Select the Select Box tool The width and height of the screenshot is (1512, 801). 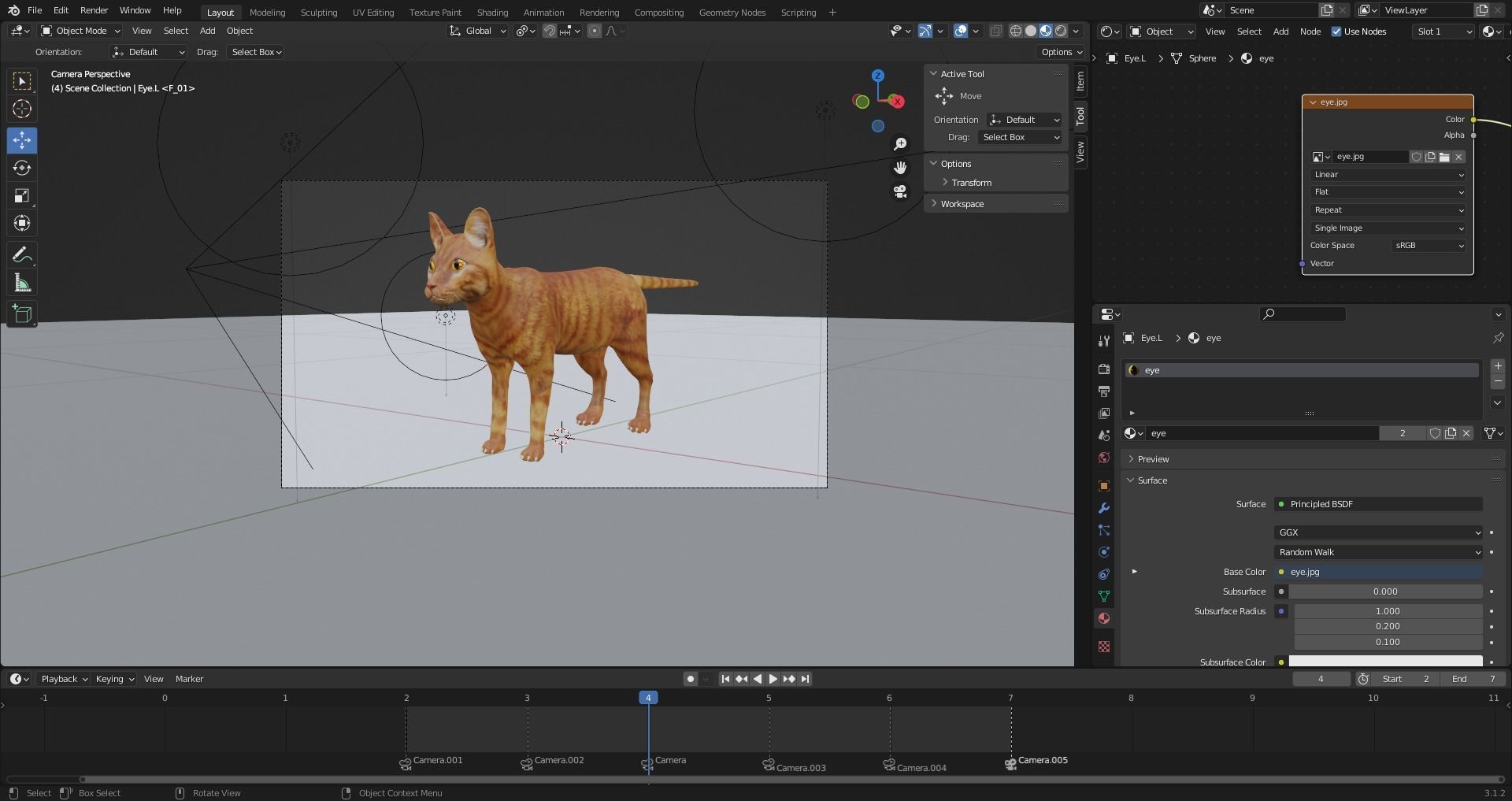coord(22,81)
